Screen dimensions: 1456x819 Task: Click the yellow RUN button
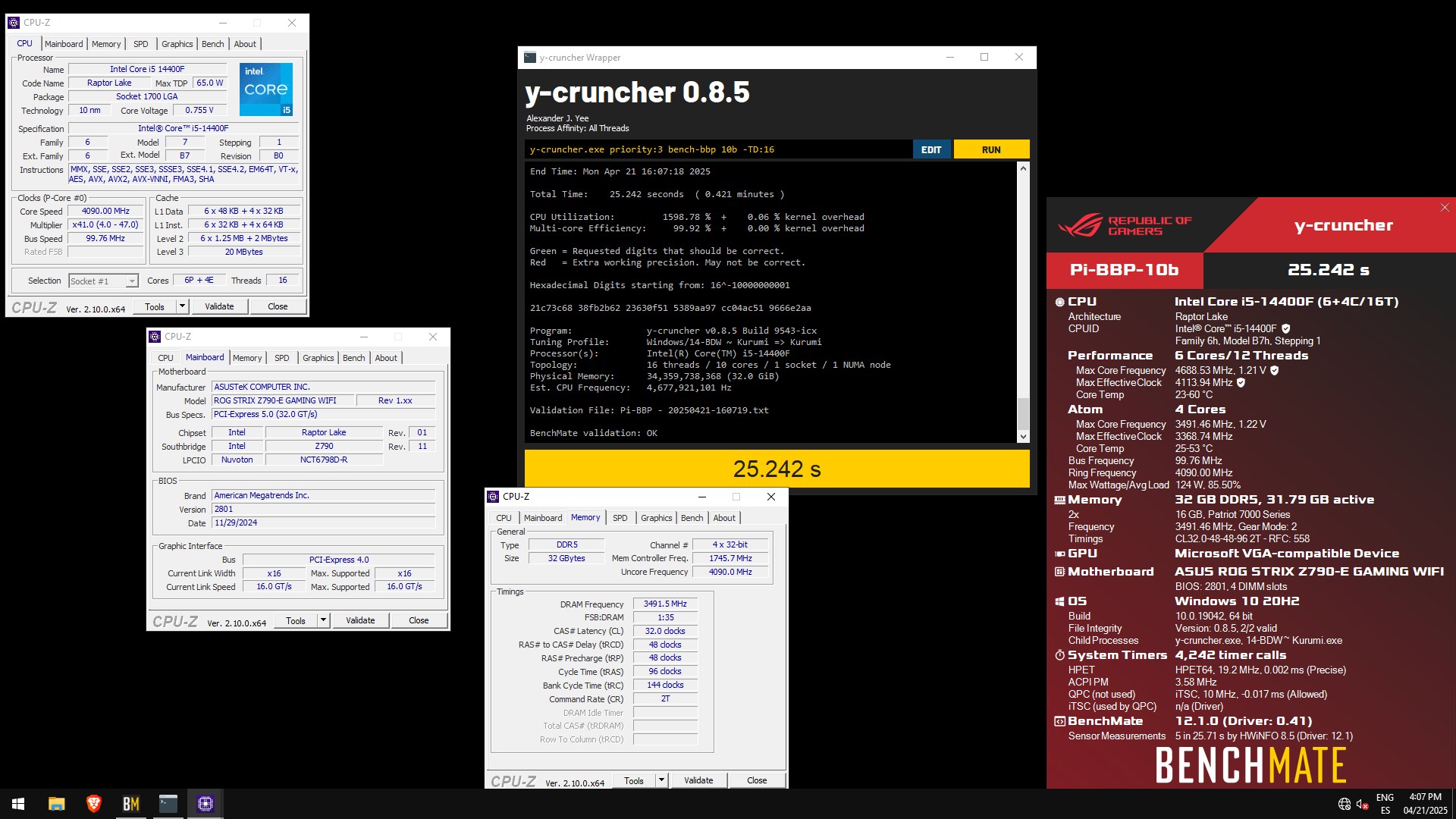point(991,149)
